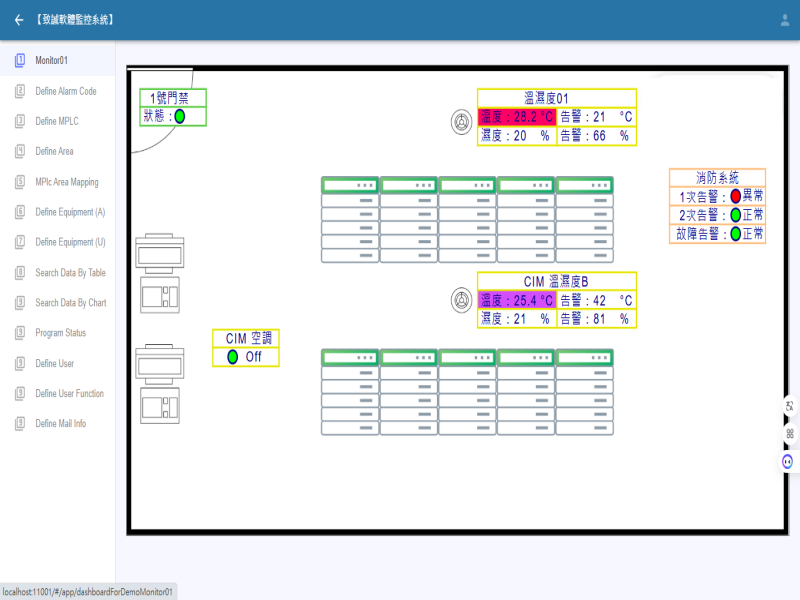Open the floating assistant face icon

click(787, 462)
